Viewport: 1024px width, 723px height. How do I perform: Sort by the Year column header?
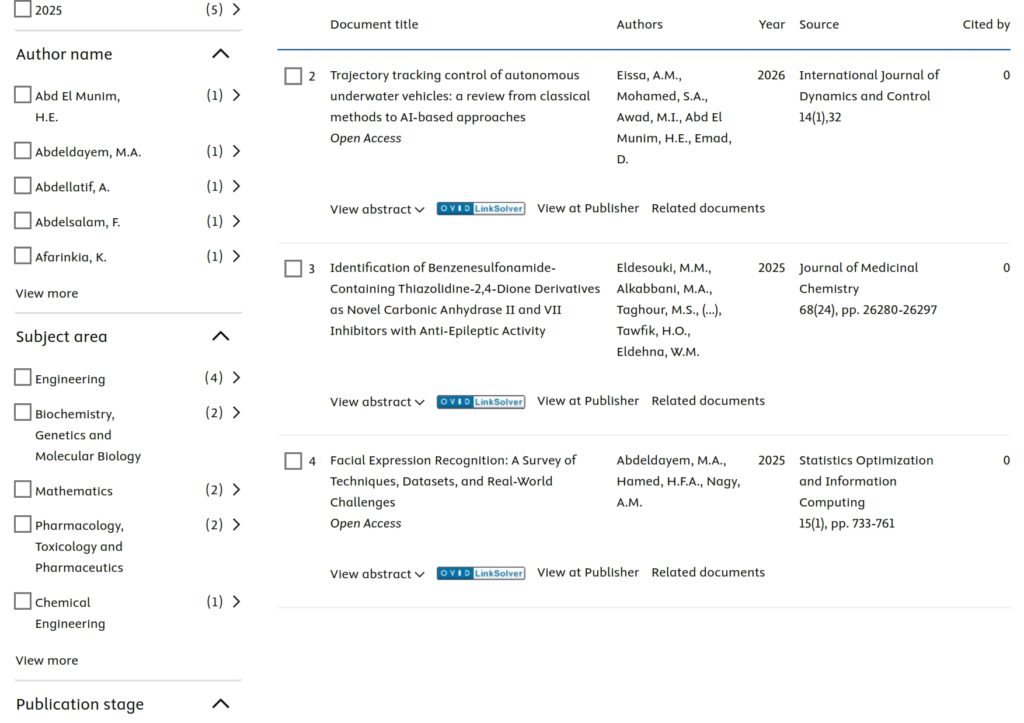tap(771, 24)
